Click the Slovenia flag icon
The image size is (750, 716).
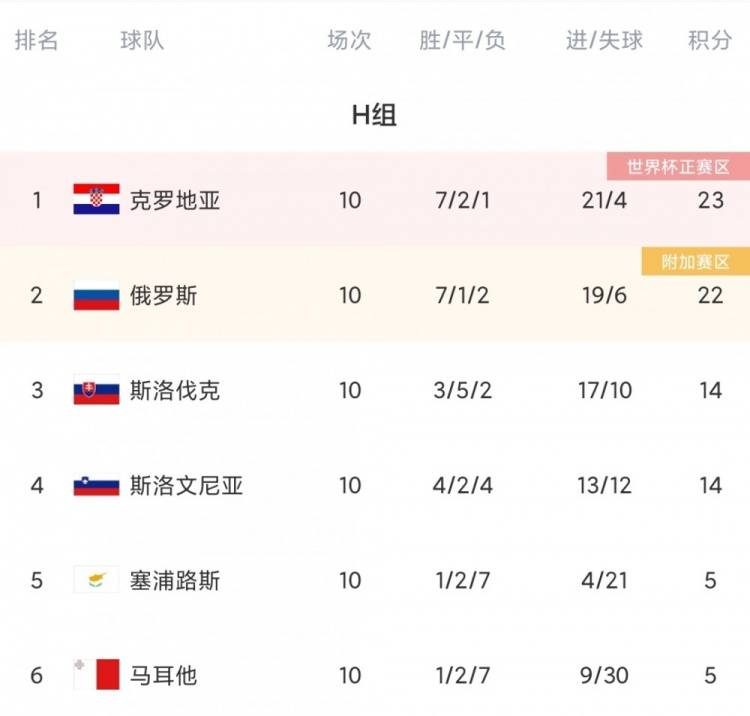pyautogui.click(x=96, y=486)
